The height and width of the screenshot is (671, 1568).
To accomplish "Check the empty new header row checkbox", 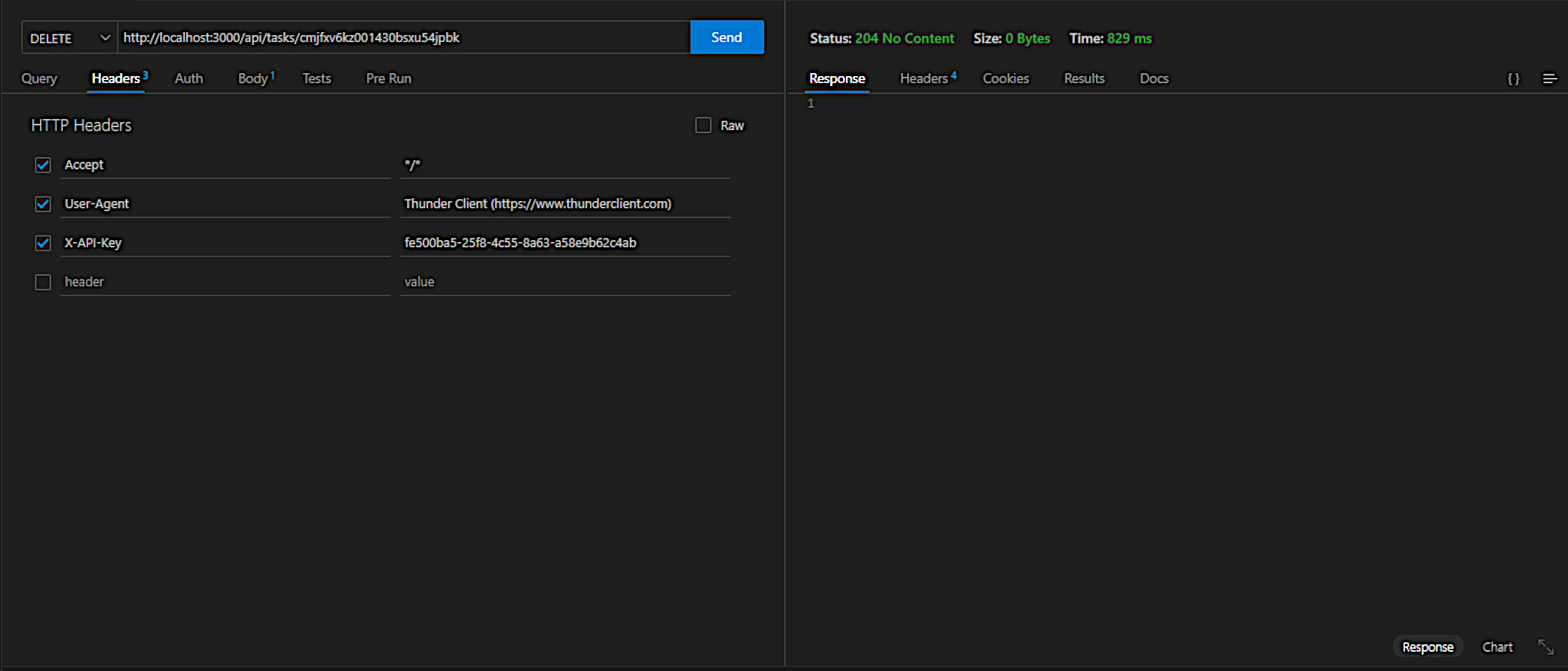I will pos(43,282).
